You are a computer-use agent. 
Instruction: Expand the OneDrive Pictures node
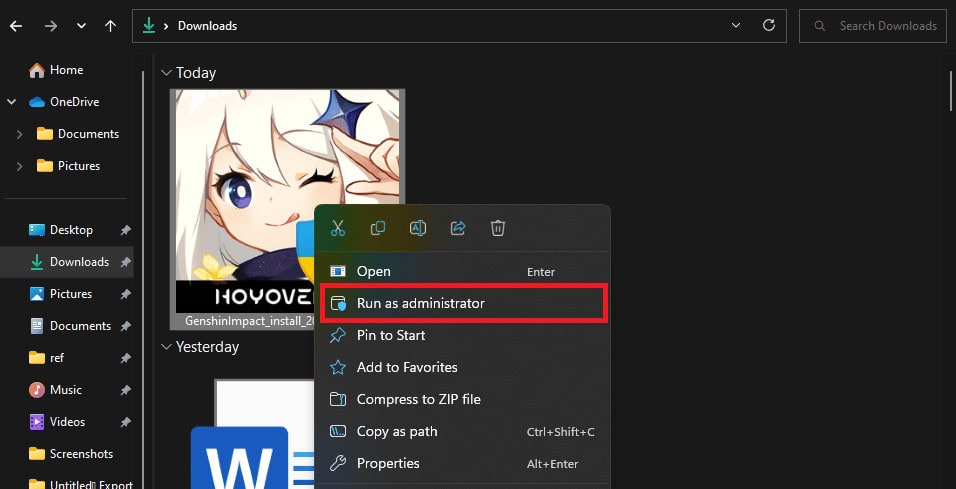(20, 166)
